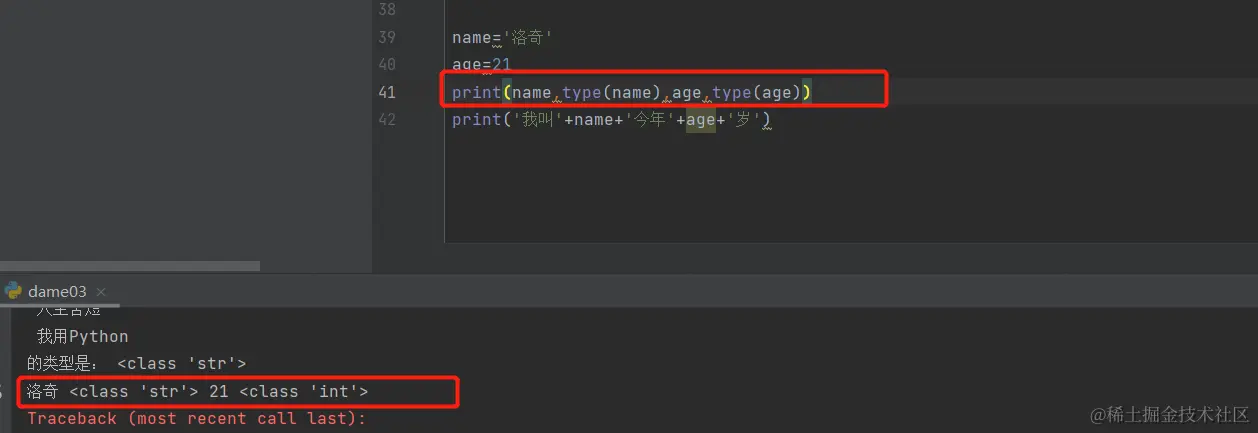
Task: Click the print('我叫'+name+'今年'+age+'岁') line
Action: point(611,120)
